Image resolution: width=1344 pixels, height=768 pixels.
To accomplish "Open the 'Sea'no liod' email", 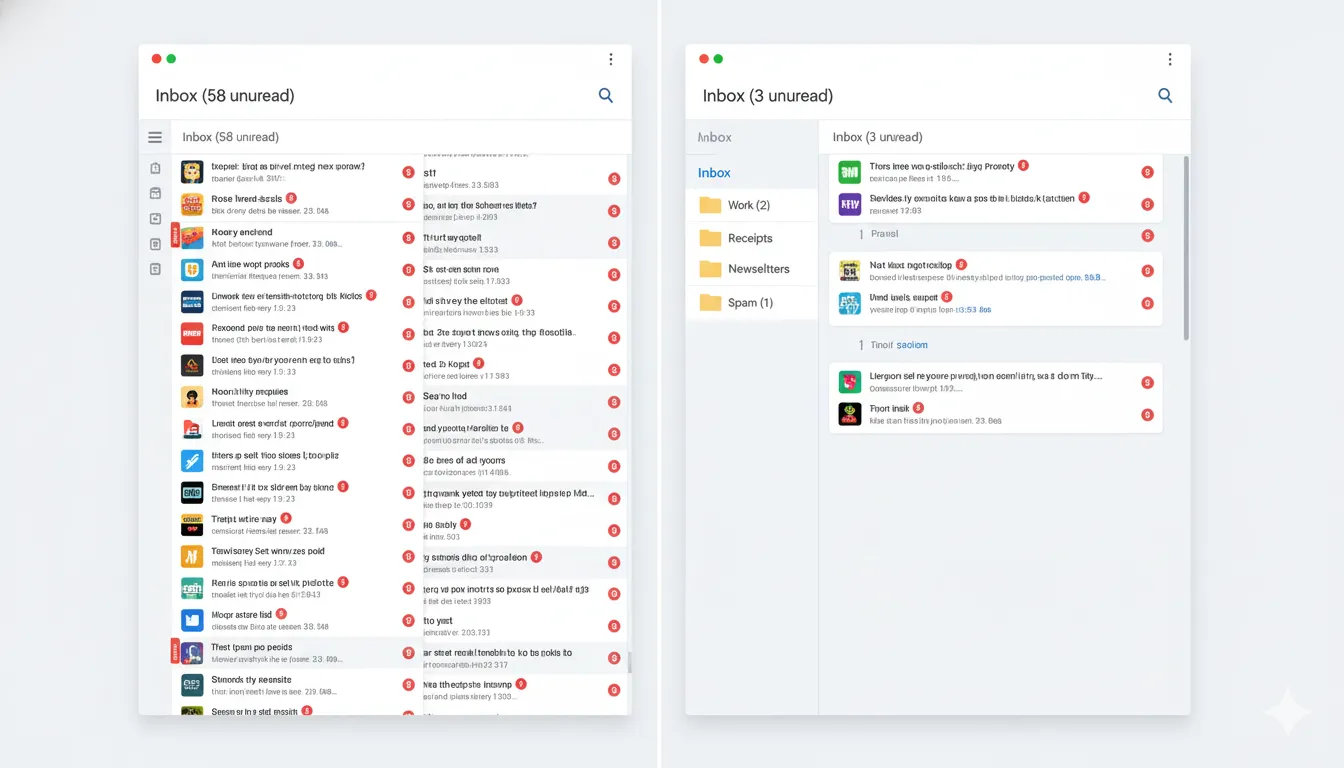I will coord(525,402).
